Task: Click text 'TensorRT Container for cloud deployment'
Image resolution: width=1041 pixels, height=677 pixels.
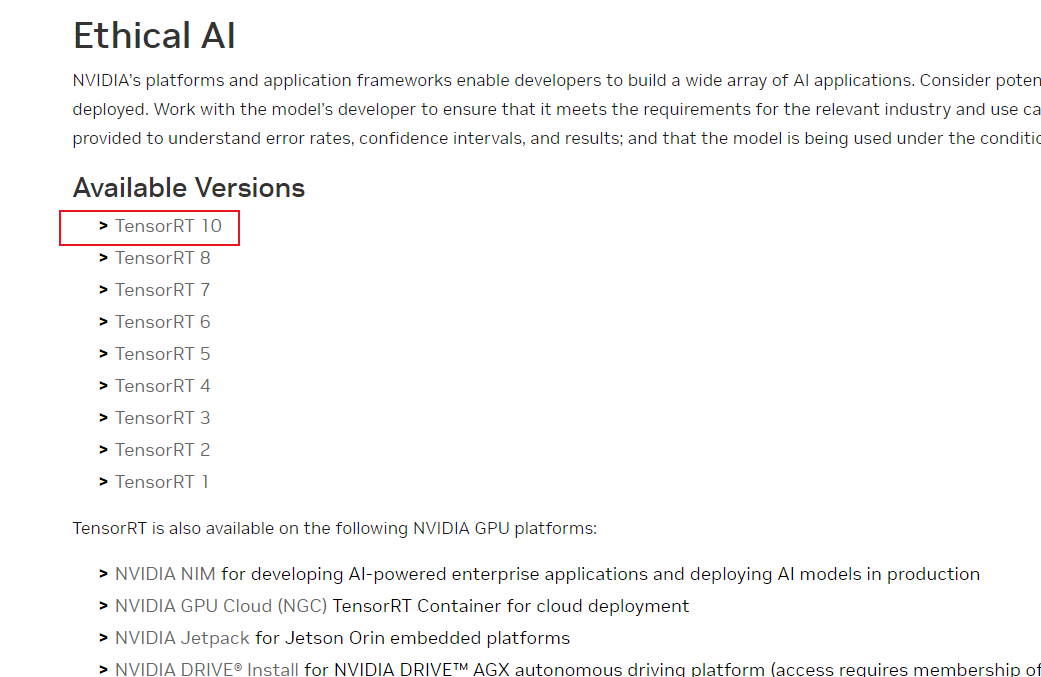Action: coord(511,606)
